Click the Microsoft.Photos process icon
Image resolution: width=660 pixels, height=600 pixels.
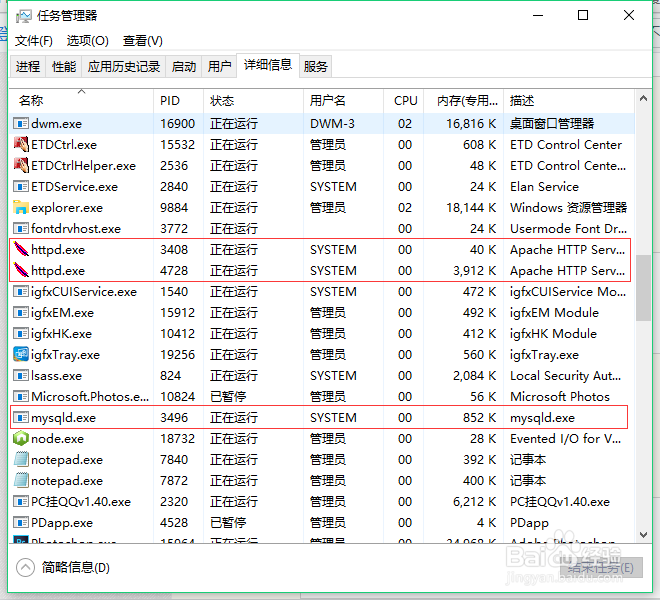(21, 396)
